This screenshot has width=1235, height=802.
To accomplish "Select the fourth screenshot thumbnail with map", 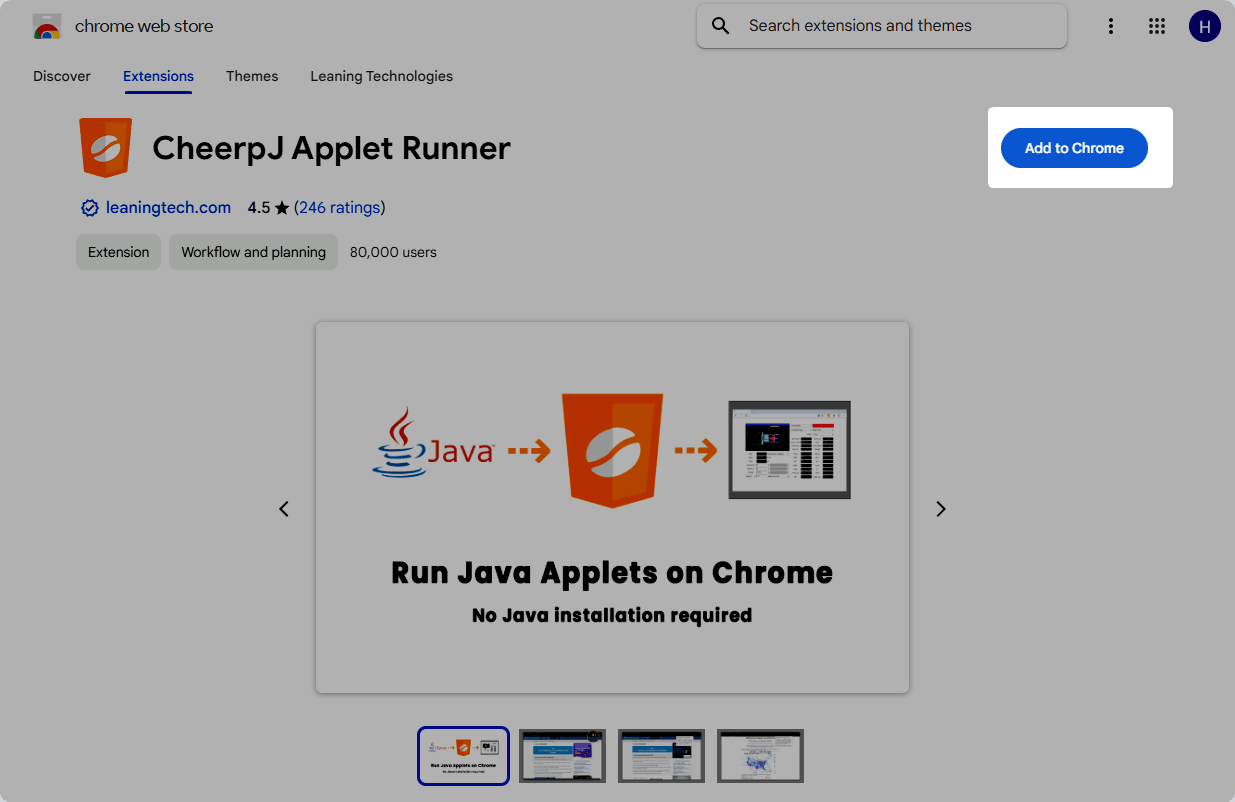I will pos(760,756).
